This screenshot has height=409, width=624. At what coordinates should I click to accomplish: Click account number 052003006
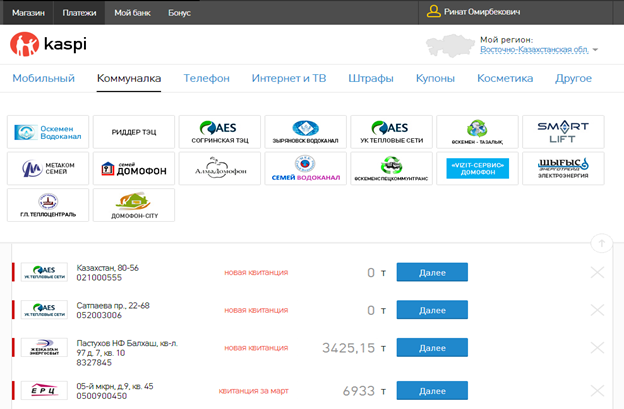pos(99,315)
